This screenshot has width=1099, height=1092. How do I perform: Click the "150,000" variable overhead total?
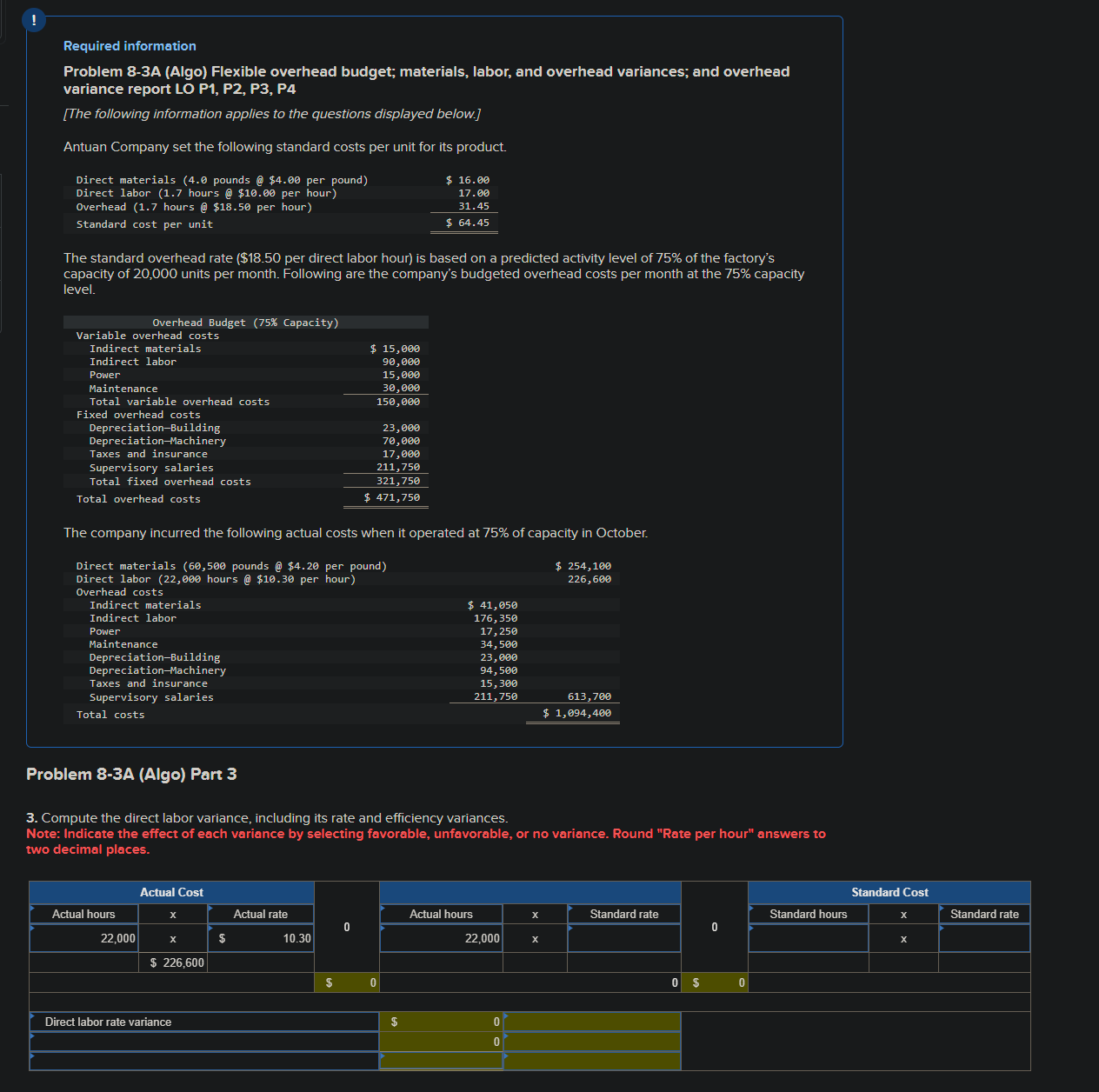tap(398, 402)
